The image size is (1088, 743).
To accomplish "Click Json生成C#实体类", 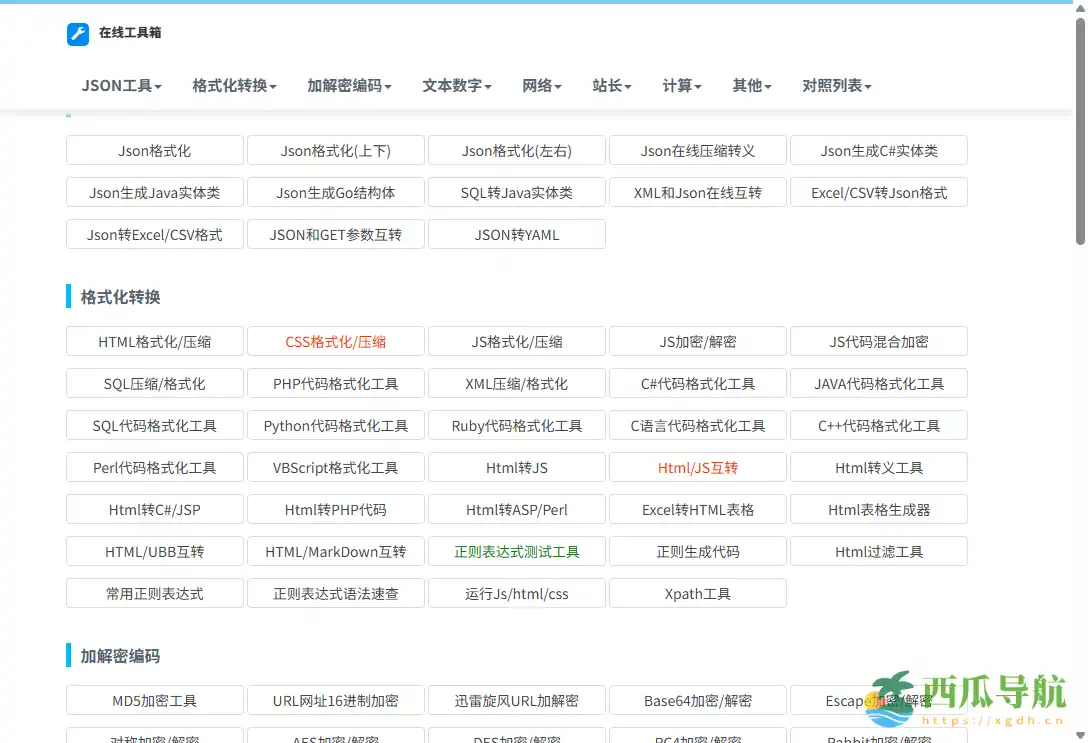I will 878,150.
